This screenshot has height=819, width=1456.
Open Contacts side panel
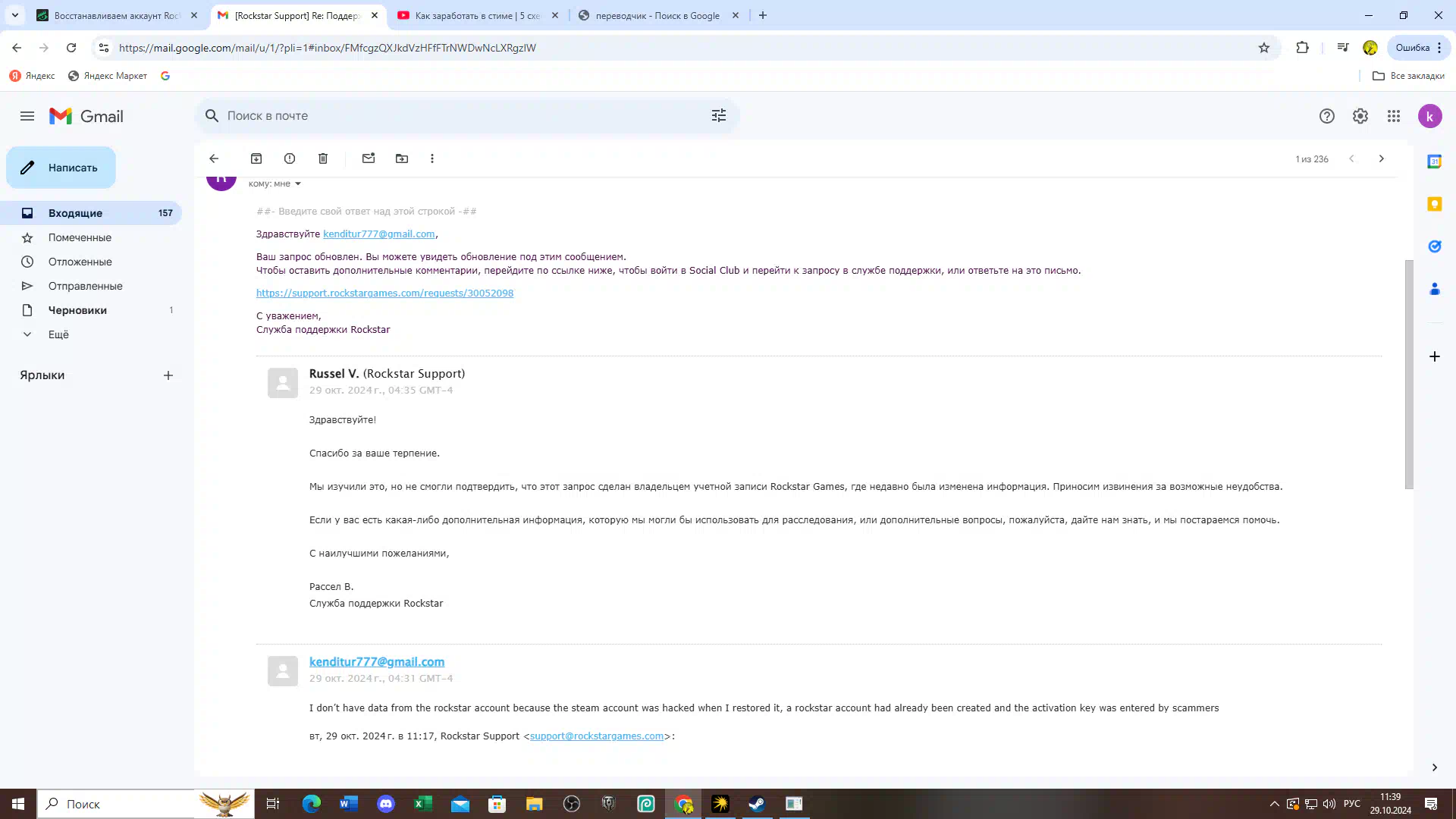click(x=1434, y=289)
